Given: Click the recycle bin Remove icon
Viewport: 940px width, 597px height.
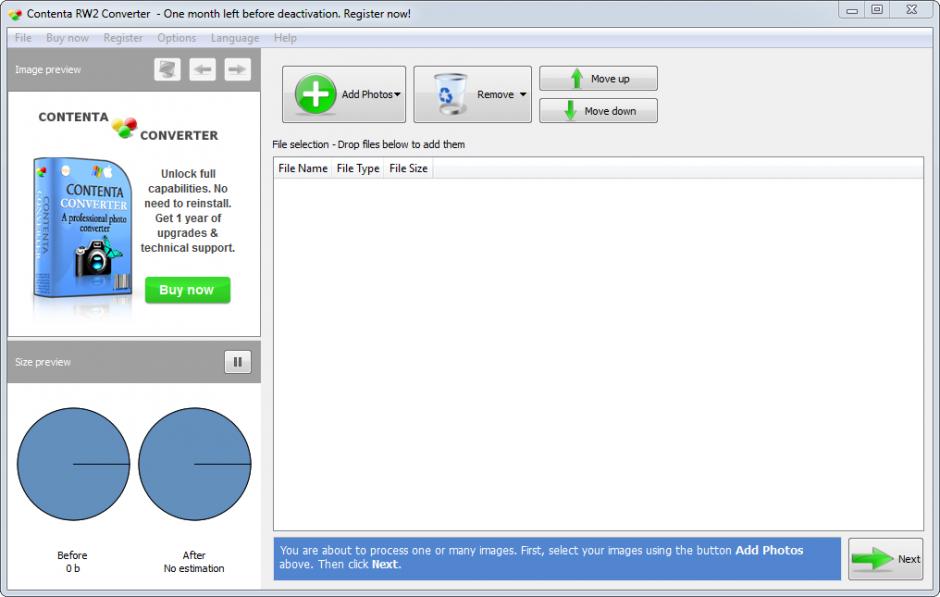Looking at the screenshot, I should (x=450, y=94).
